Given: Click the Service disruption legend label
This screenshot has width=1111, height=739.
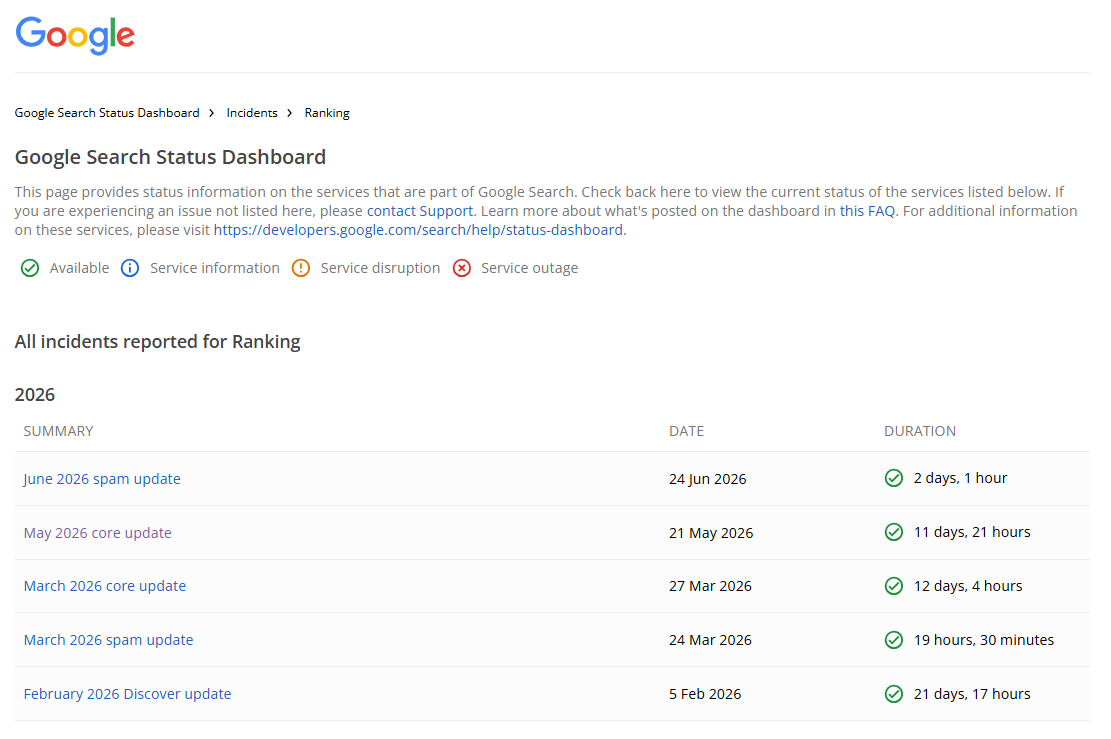Looking at the screenshot, I should pyautogui.click(x=380, y=268).
